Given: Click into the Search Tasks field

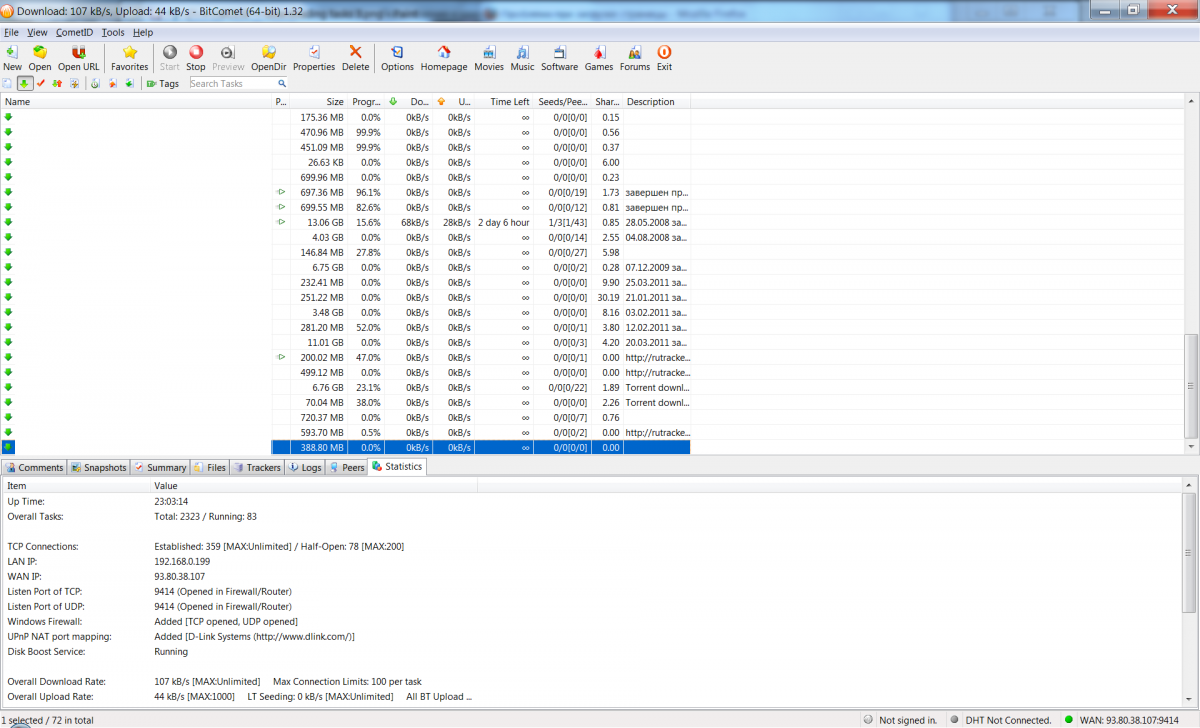Looking at the screenshot, I should [233, 84].
